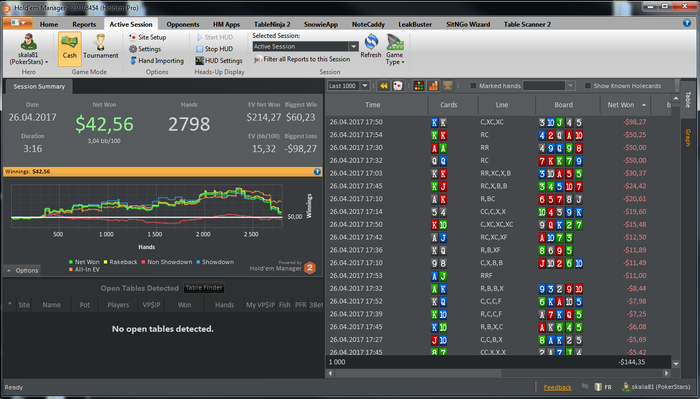Switch to Tournament game mode
Screen dimensions: 700x399
pyautogui.click(x=100, y=42)
